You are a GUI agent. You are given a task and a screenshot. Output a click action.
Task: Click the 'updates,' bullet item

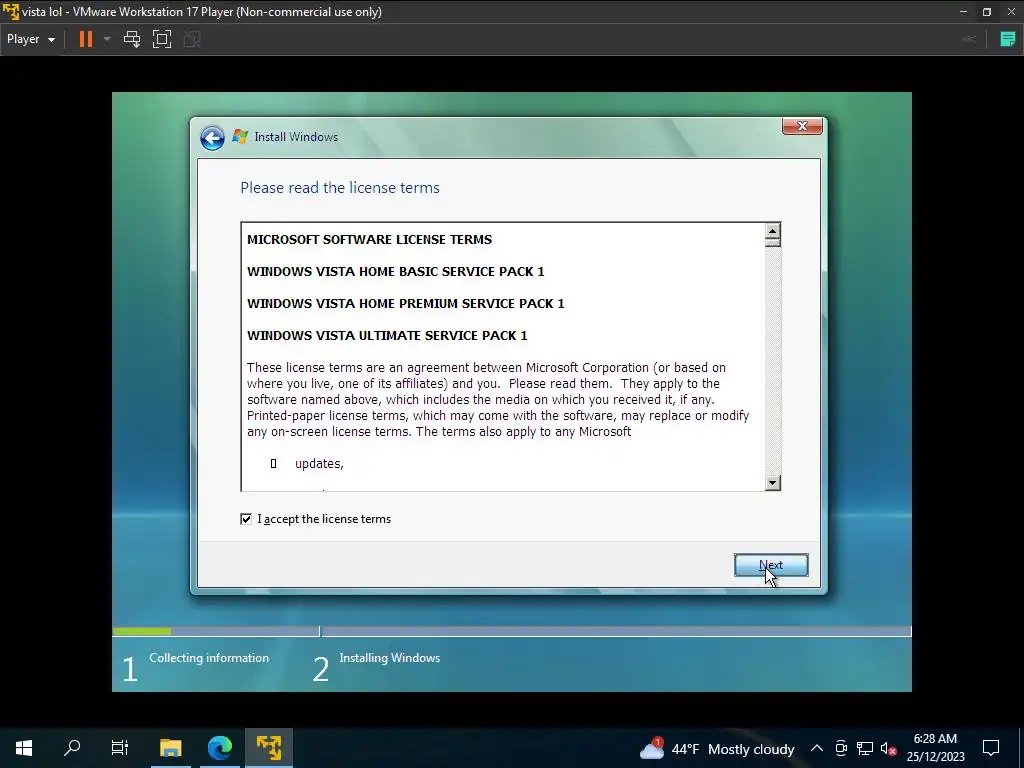[x=319, y=464]
